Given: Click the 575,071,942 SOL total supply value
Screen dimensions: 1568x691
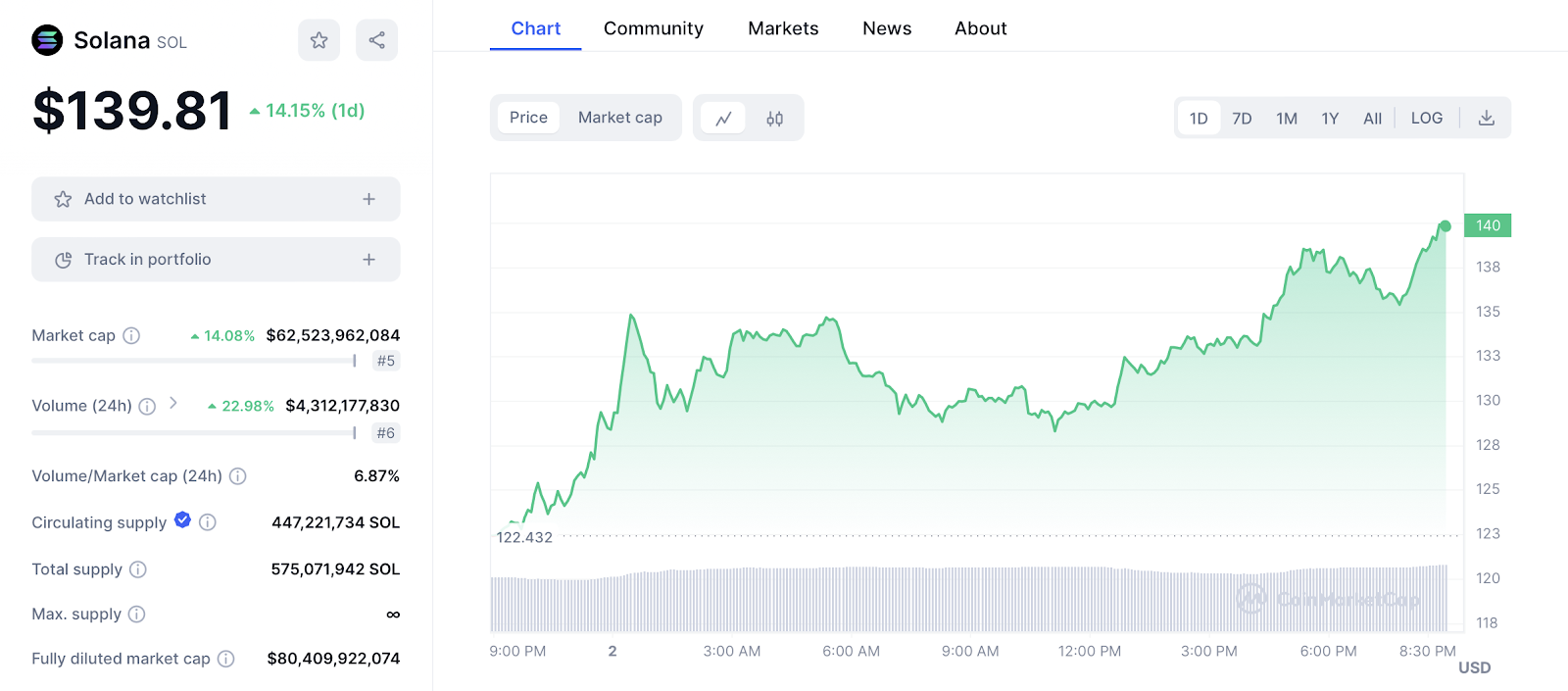Looking at the screenshot, I should pyautogui.click(x=335, y=569).
